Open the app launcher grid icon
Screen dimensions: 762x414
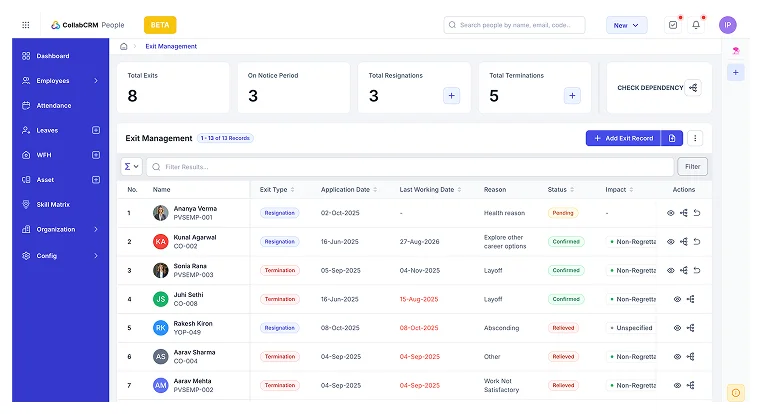pos(26,25)
